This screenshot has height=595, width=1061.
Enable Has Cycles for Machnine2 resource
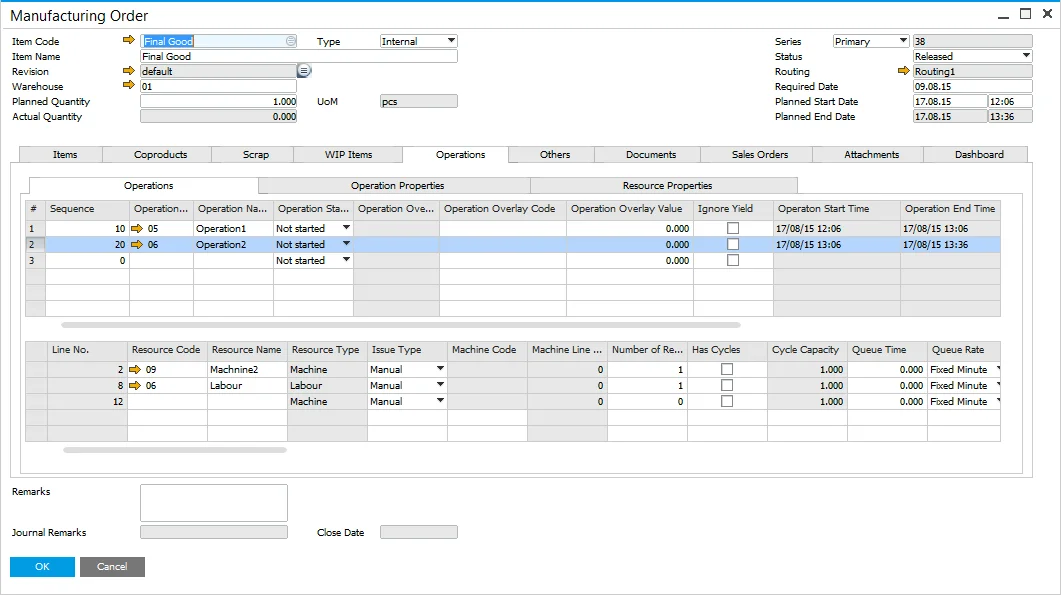tap(727, 370)
